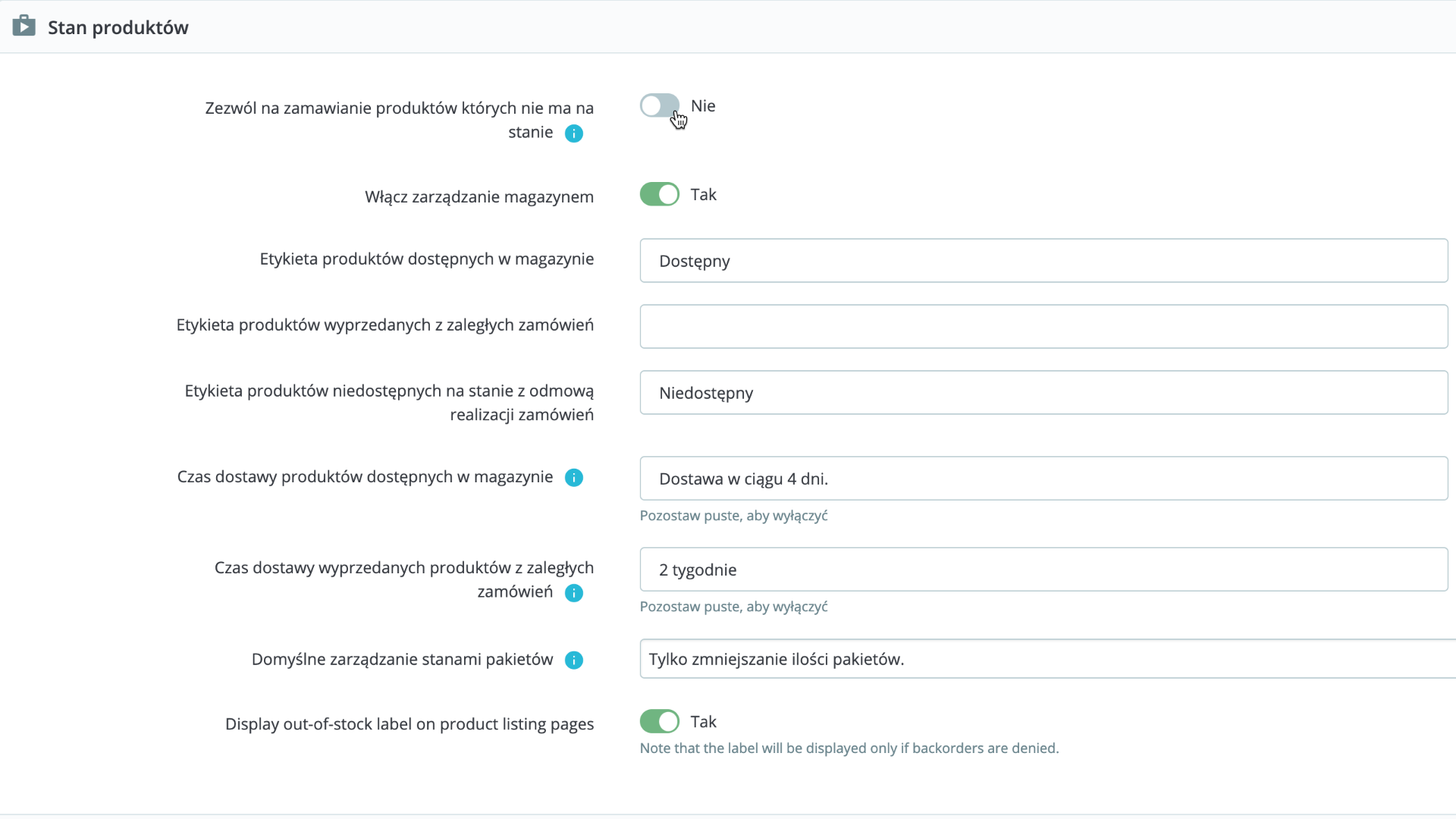The image size is (1456, 819).
Task: Click info icon next to backorder delivery time
Action: [x=574, y=593]
